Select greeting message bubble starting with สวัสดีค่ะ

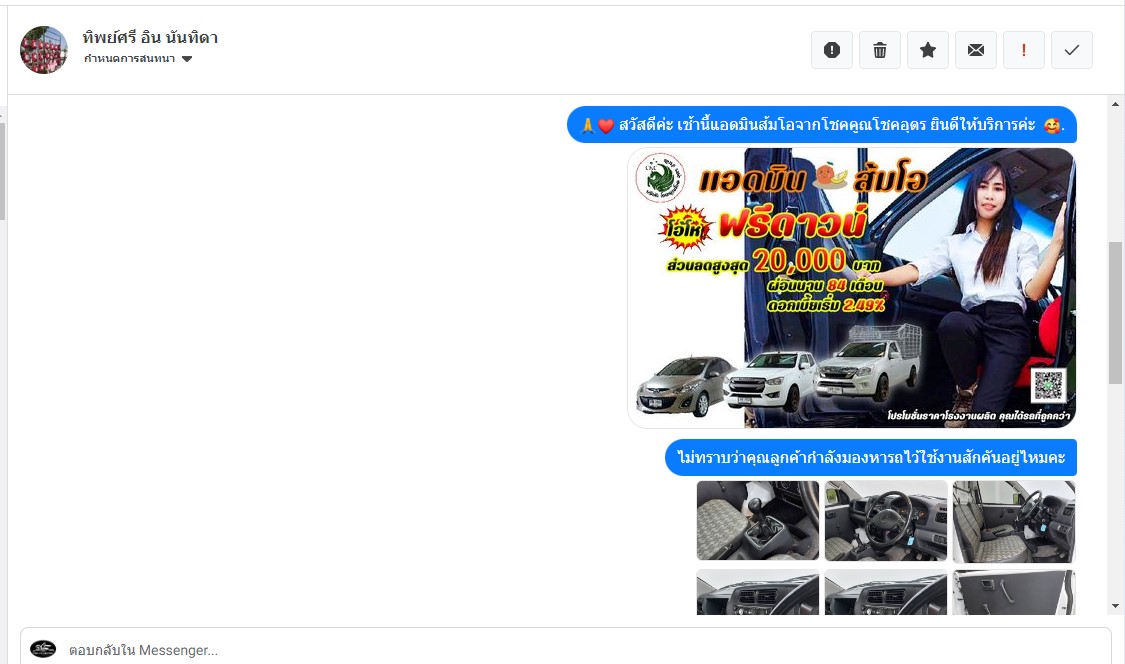[822, 125]
